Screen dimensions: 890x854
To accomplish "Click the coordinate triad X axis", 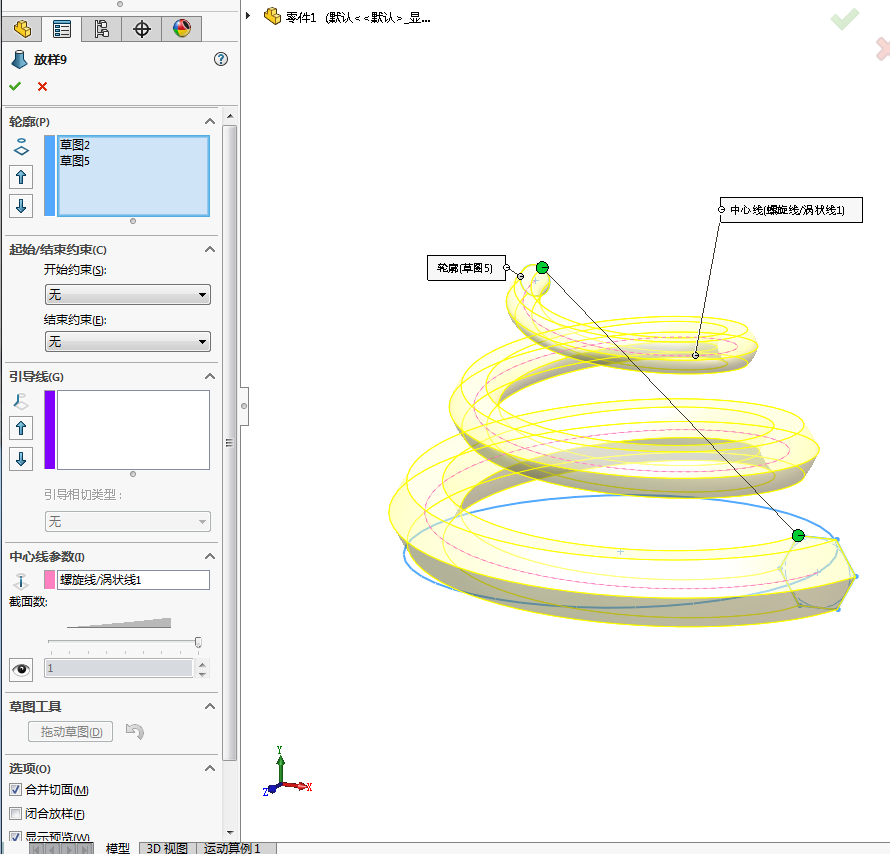I will [x=299, y=786].
